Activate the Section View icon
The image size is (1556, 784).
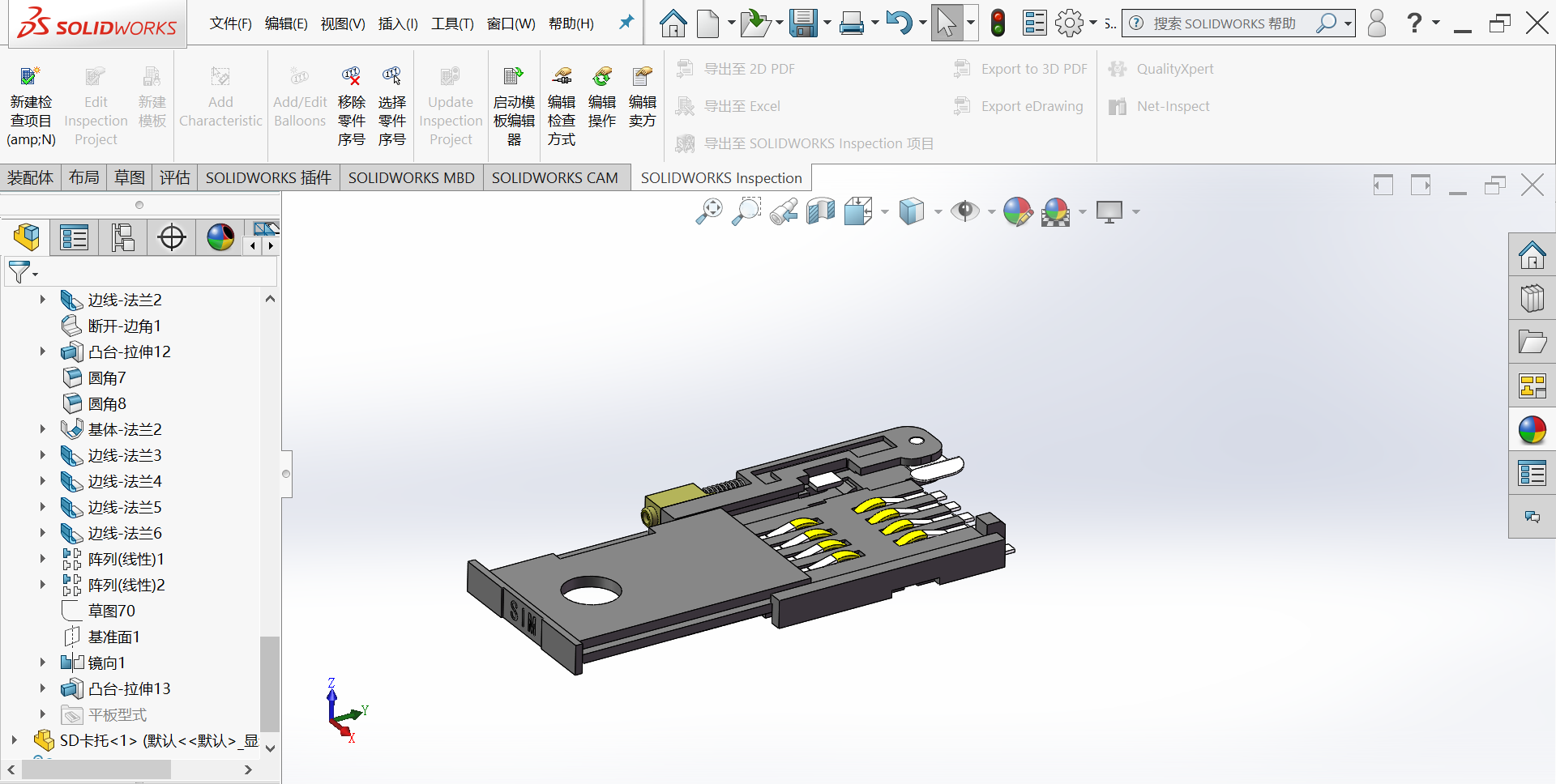[821, 211]
